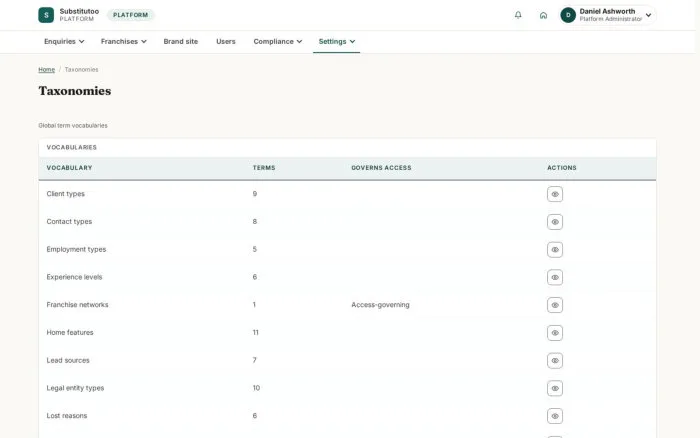Open the notifications bell

tap(518, 15)
